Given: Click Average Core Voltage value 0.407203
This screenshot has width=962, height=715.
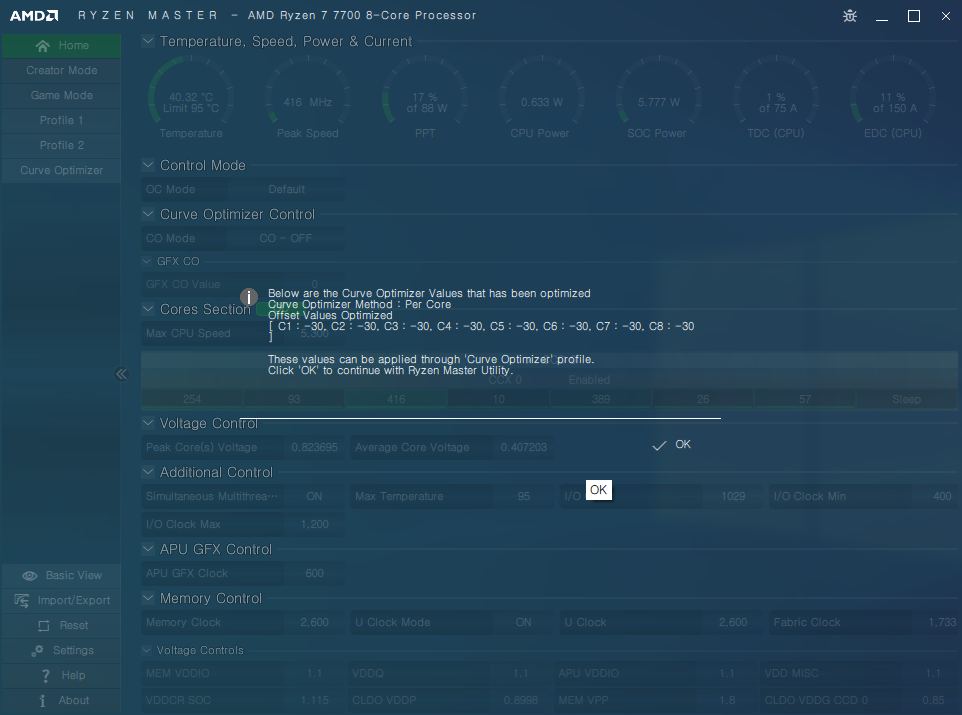Looking at the screenshot, I should pyautogui.click(x=523, y=447).
